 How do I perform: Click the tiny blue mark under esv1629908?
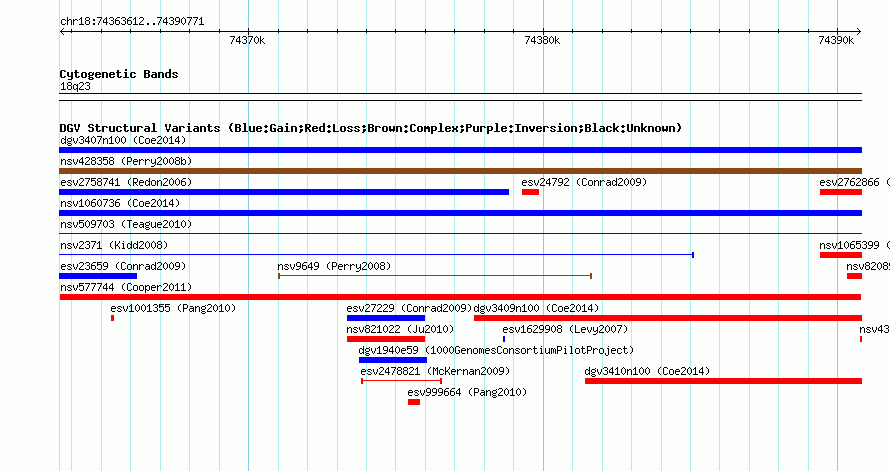(503, 339)
